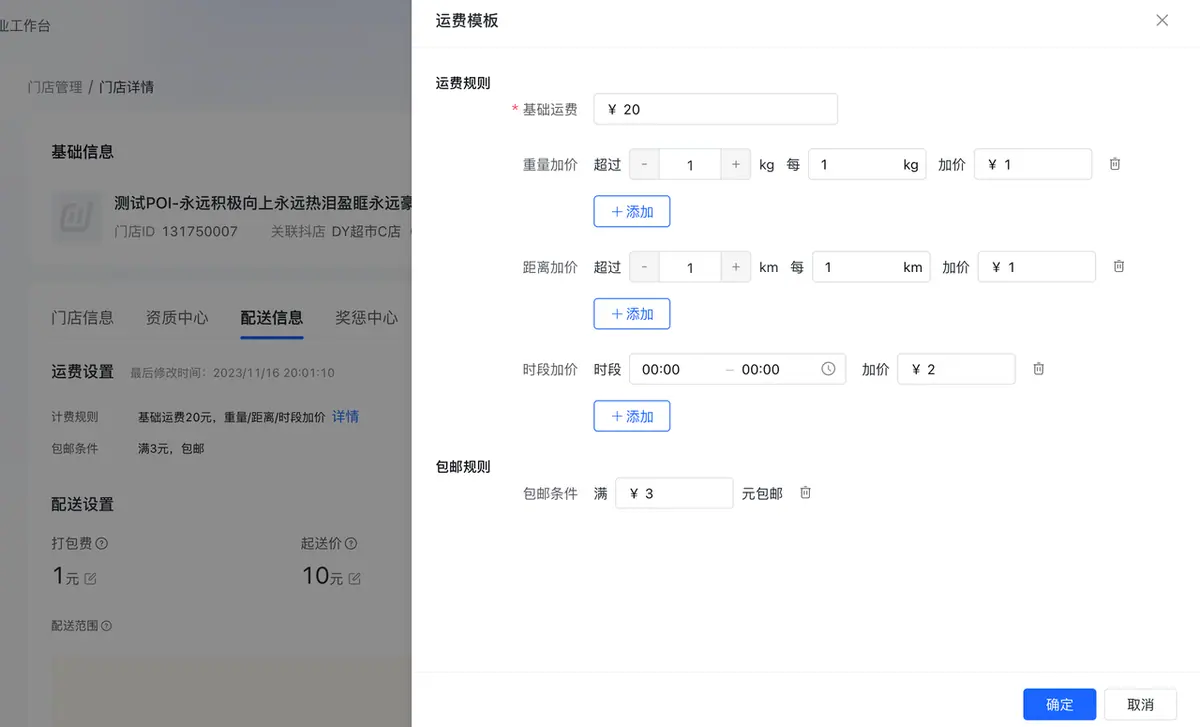Image resolution: width=1200 pixels, height=727 pixels.
Task: Confirm the template with 确定
Action: click(x=1060, y=705)
